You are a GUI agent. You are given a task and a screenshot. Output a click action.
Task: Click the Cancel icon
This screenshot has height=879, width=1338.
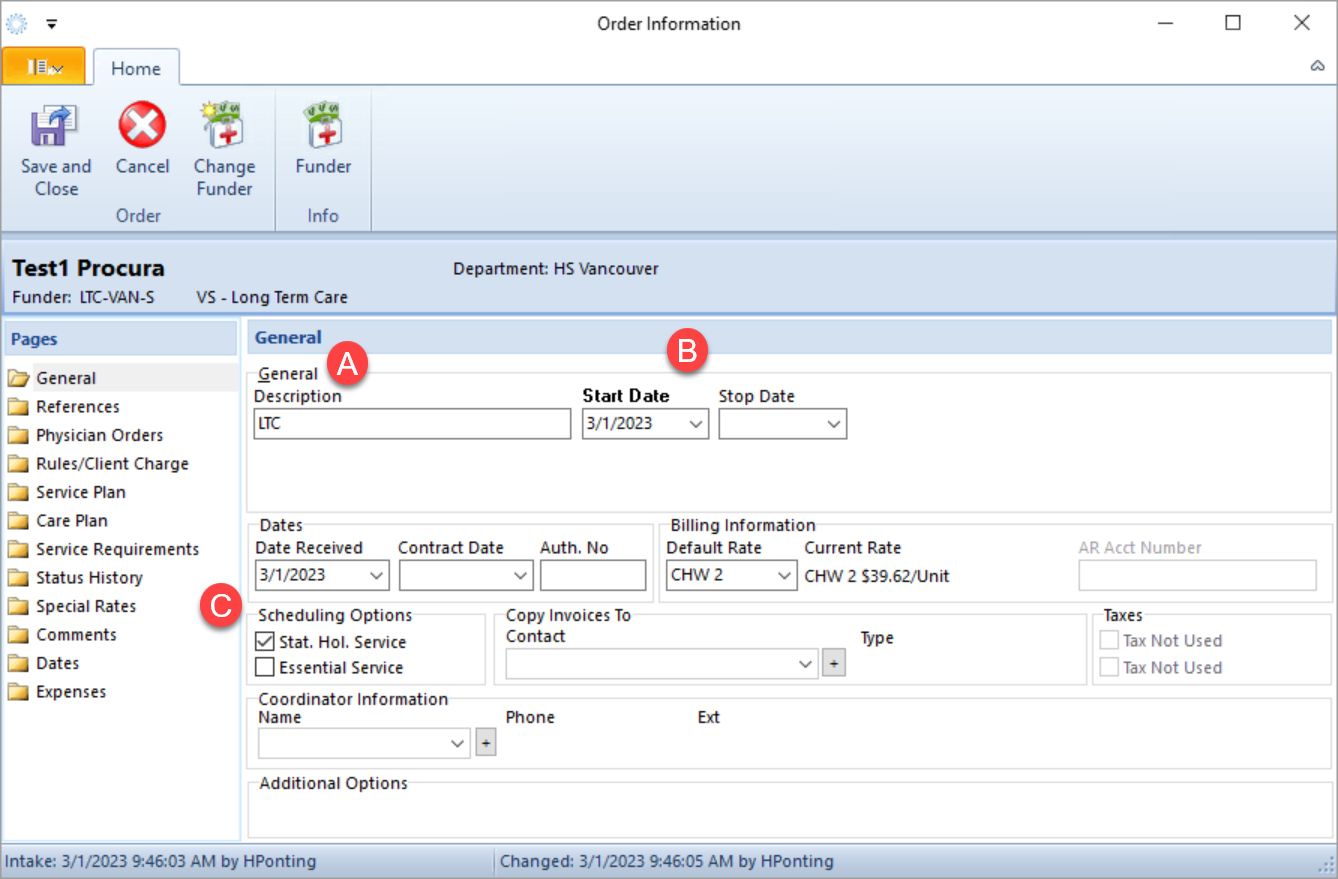tap(141, 123)
